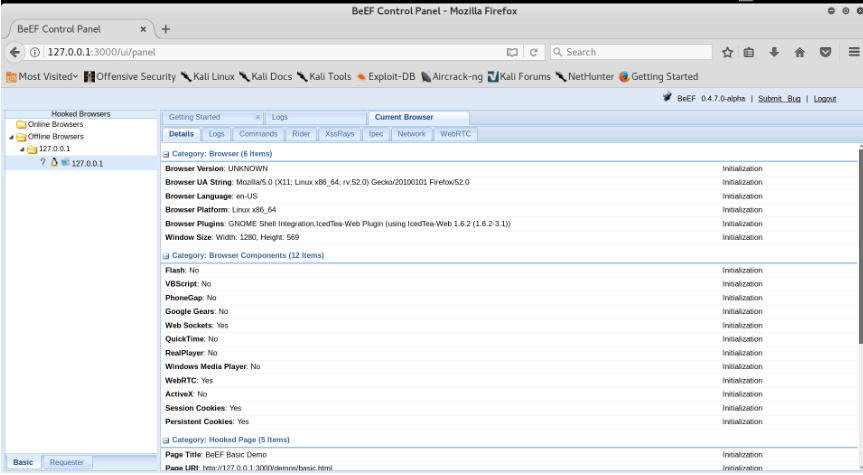Open the Firefox hamburger menu
Screen dimensions: 863x475
click(854, 52)
